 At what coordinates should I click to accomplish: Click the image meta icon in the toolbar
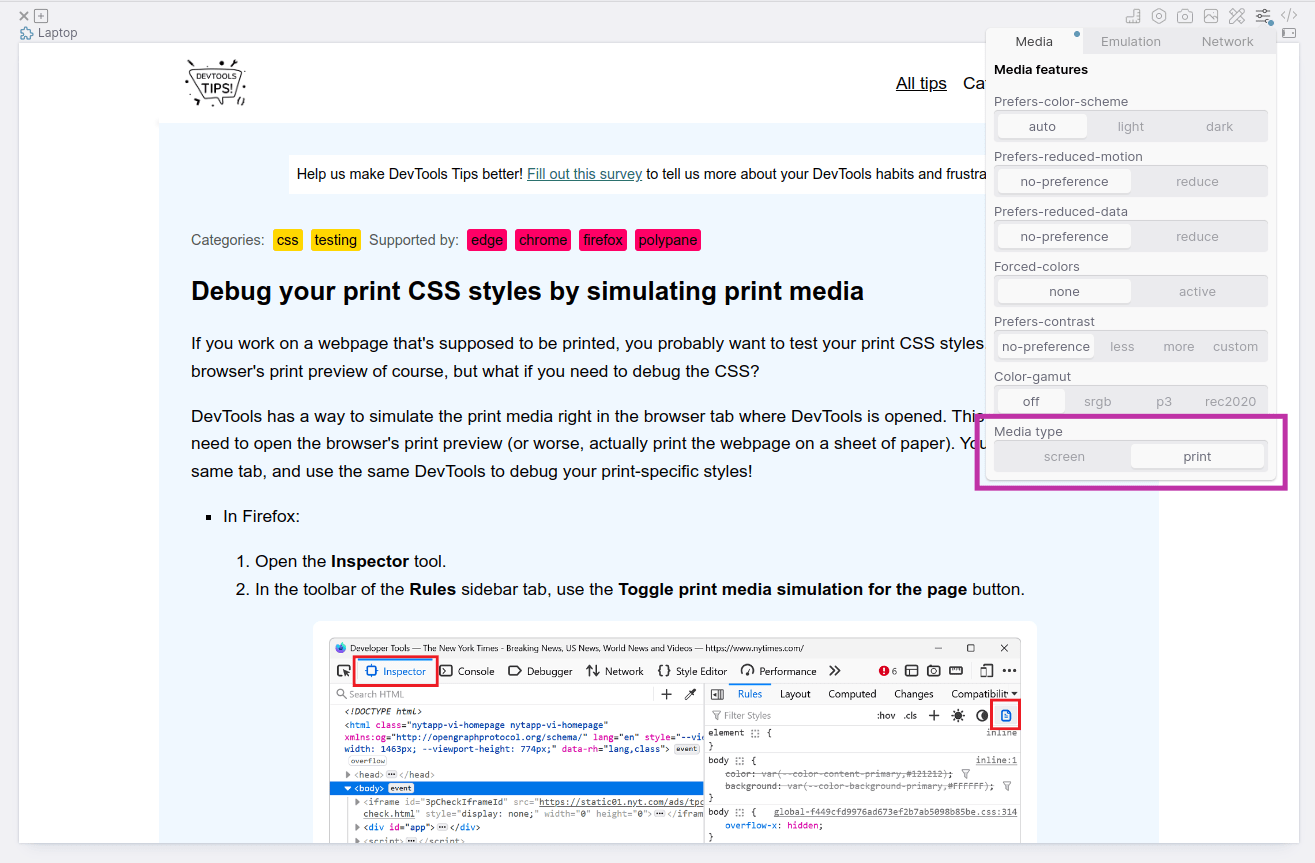coord(1210,16)
